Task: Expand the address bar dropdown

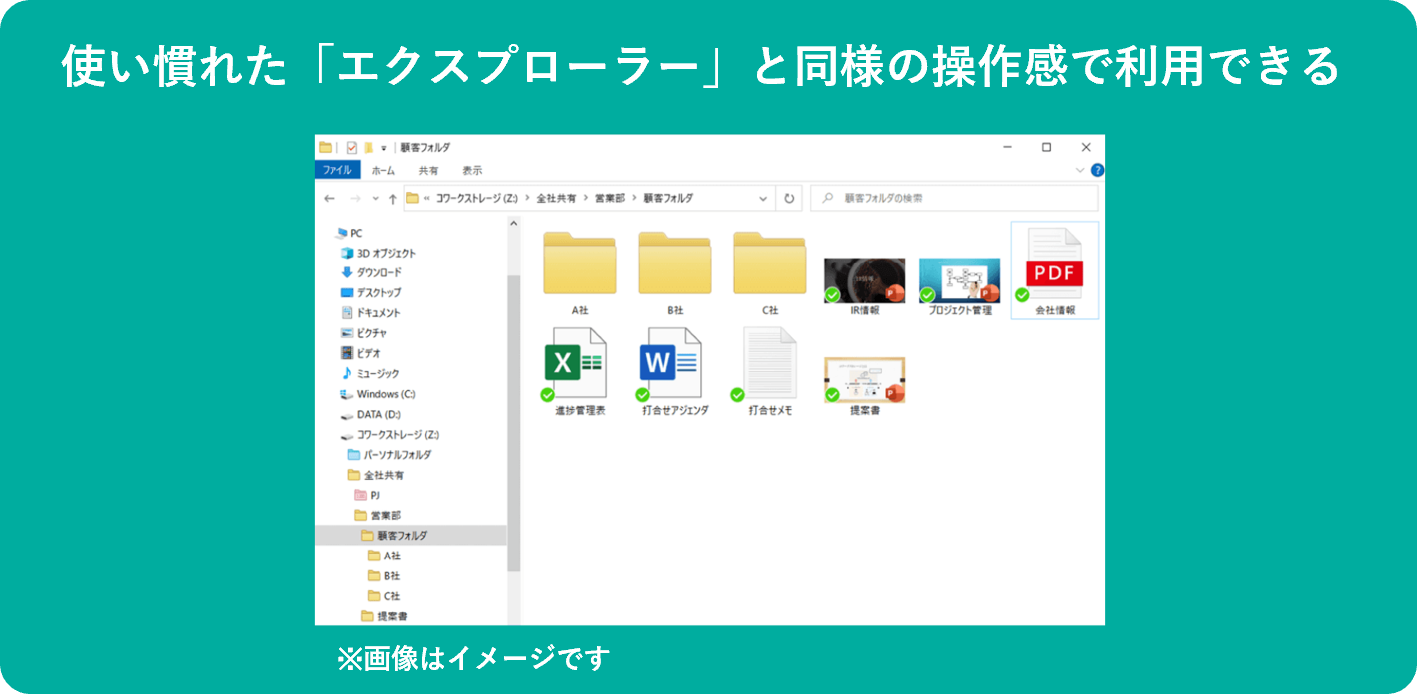Action: point(762,198)
